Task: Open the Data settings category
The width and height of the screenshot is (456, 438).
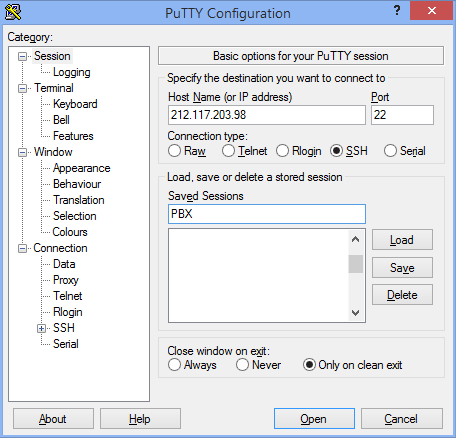Action: (x=64, y=264)
